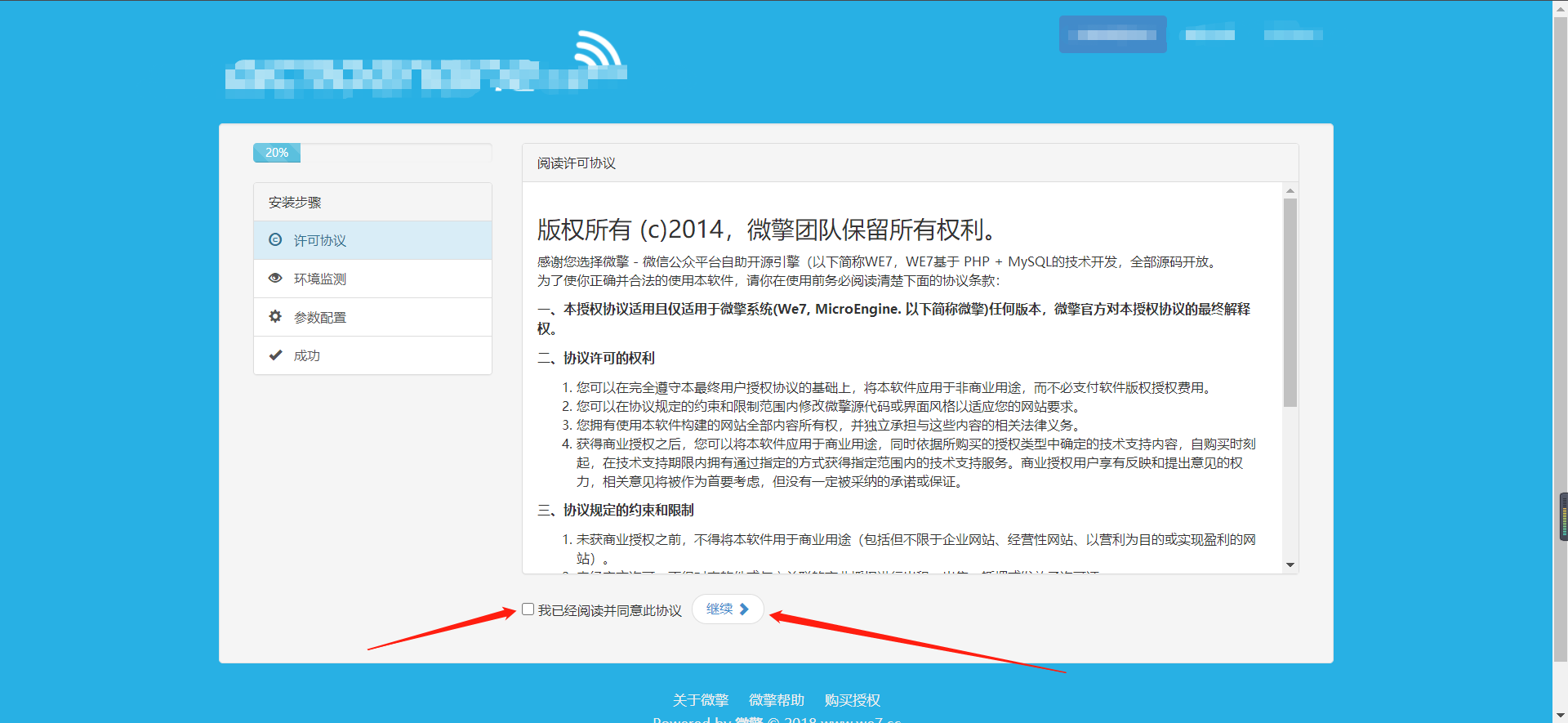
Task: Select the 许可协议 step
Action: tap(372, 240)
